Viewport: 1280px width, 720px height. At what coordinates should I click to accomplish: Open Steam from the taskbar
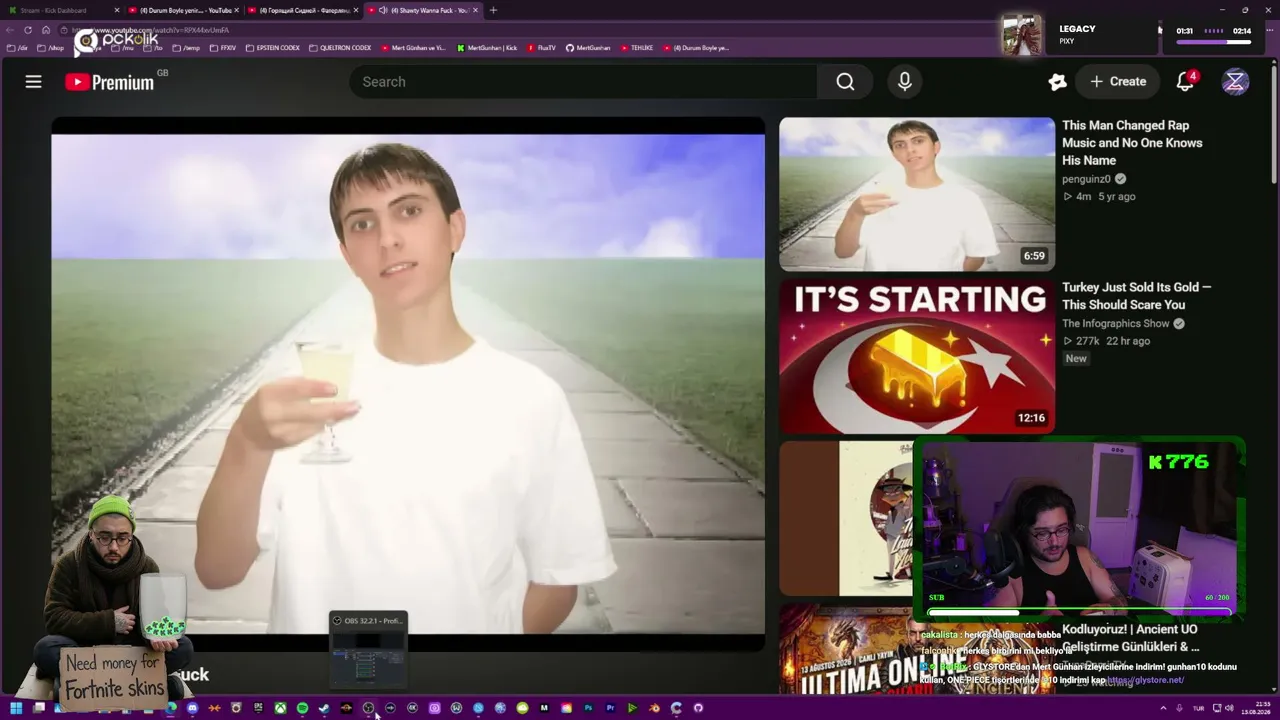click(x=324, y=708)
